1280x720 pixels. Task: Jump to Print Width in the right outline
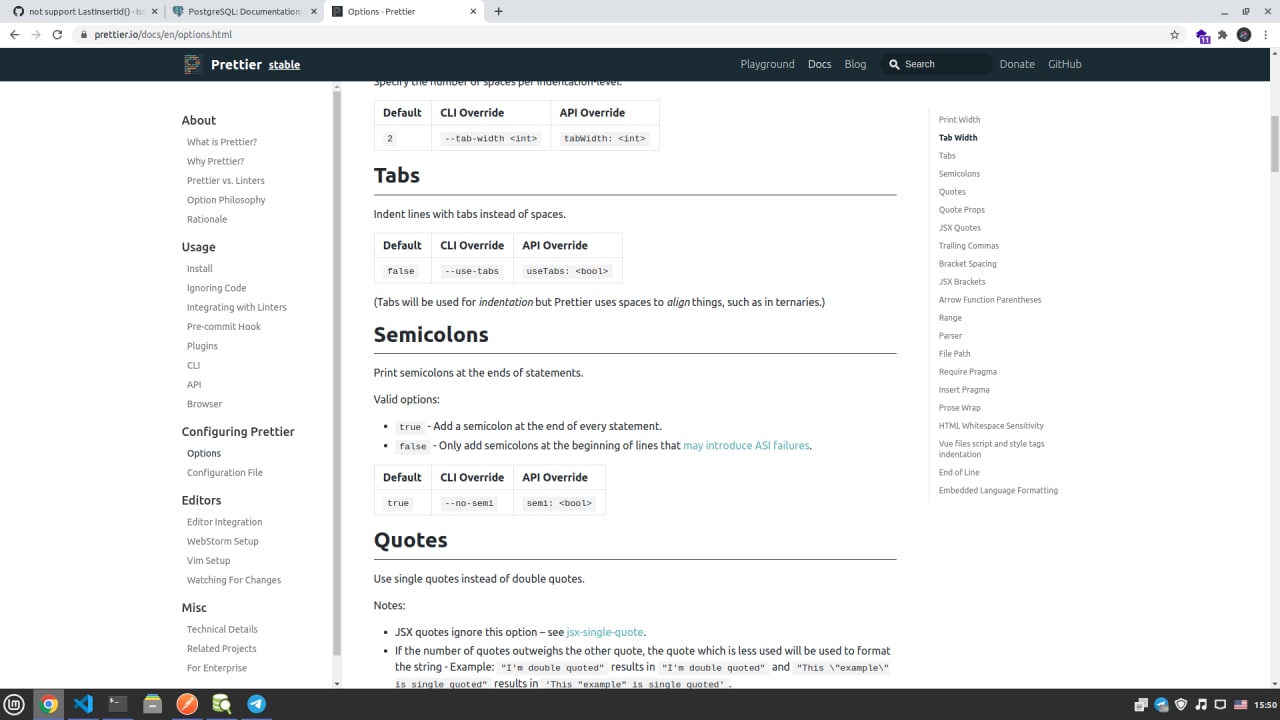click(959, 119)
